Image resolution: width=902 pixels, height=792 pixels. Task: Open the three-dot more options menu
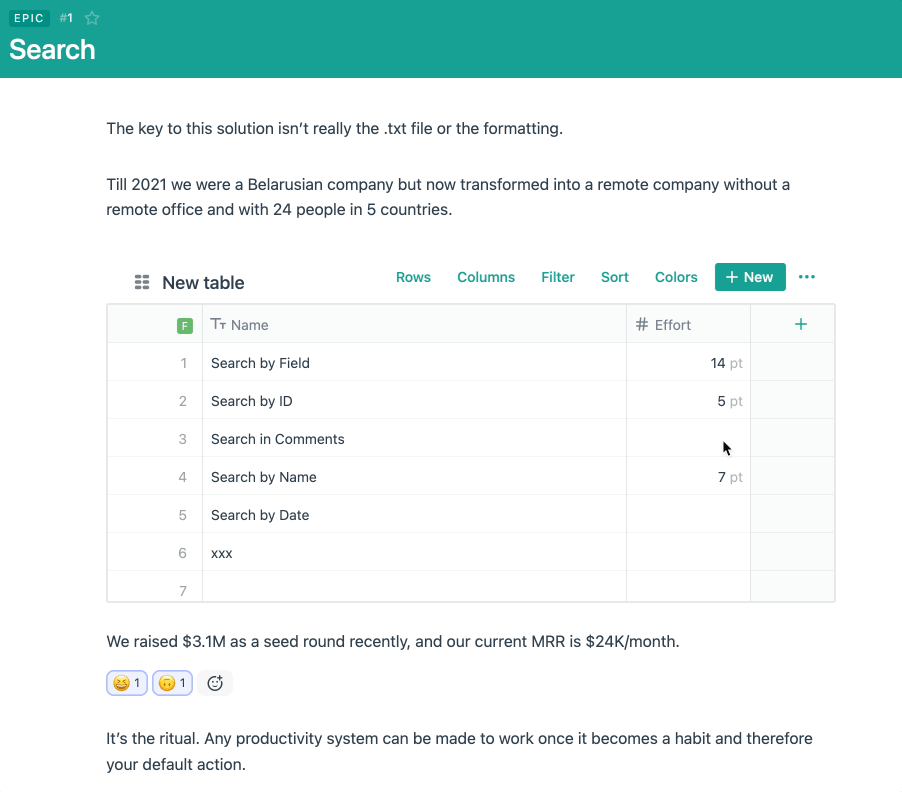(x=807, y=277)
